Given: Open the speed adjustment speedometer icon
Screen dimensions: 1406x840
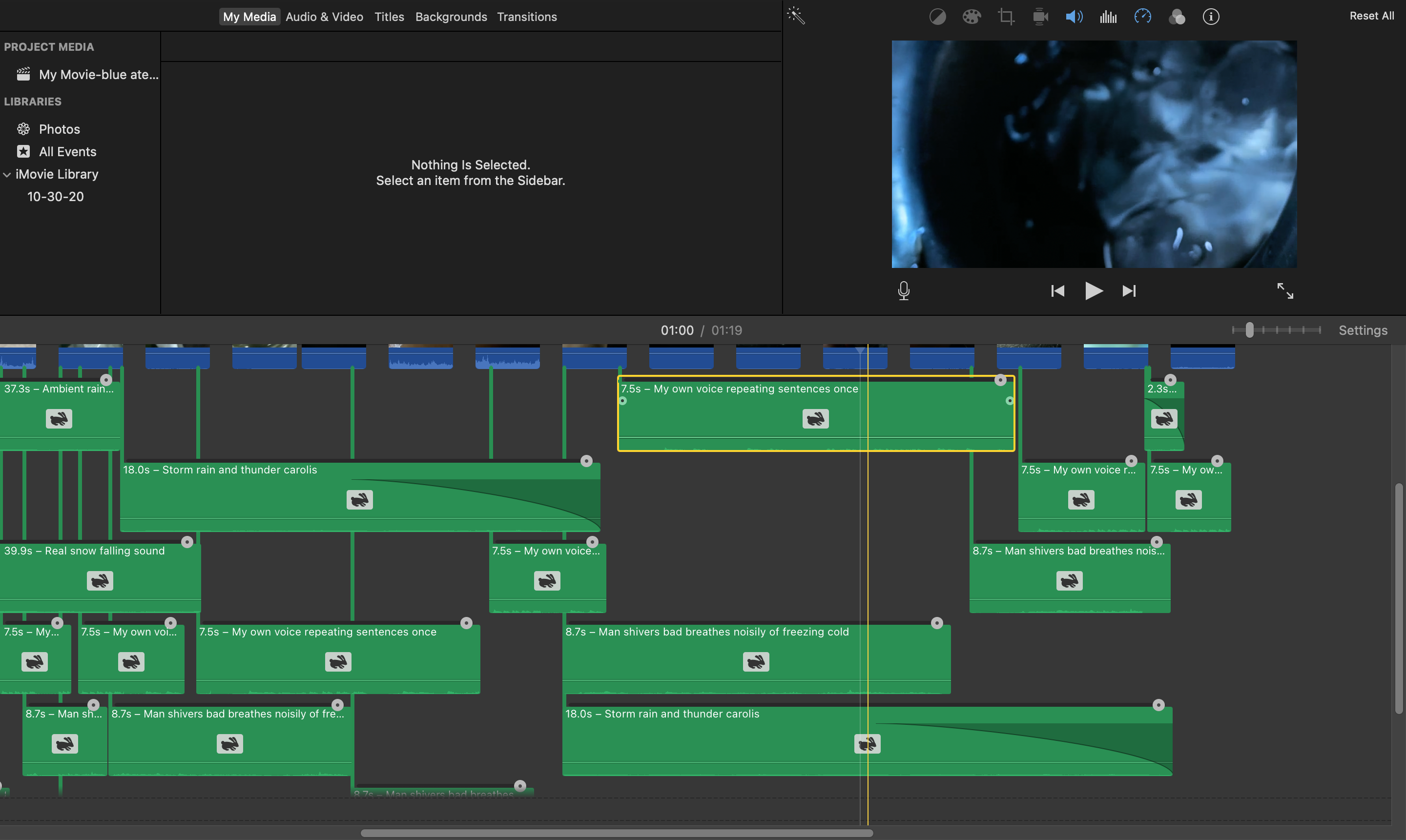Looking at the screenshot, I should click(1142, 17).
